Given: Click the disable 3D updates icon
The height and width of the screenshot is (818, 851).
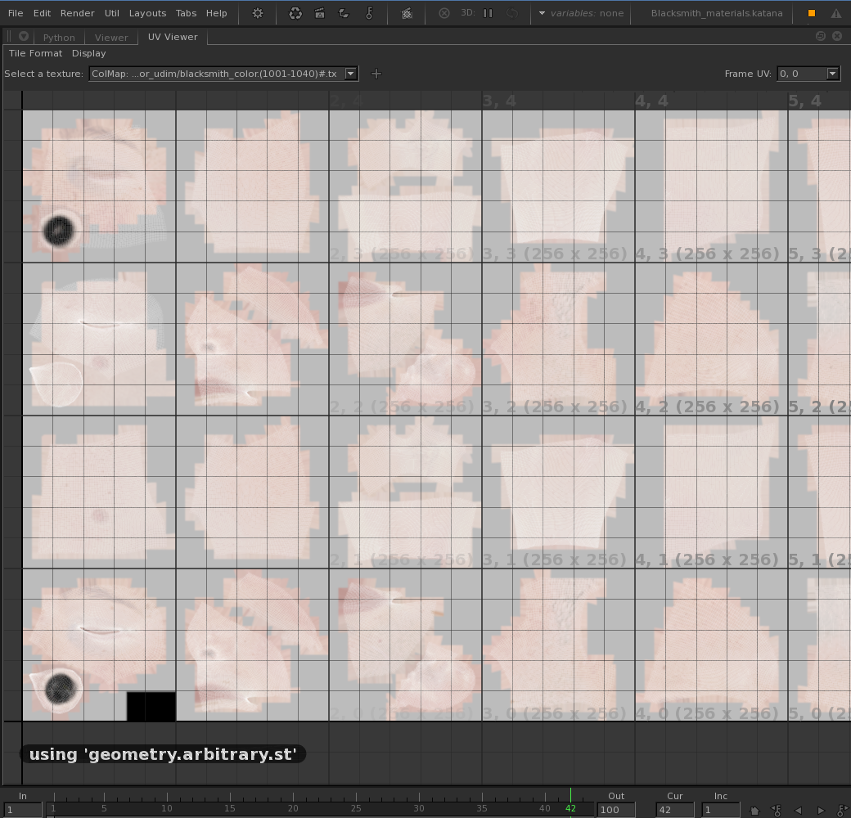Looking at the screenshot, I should click(x=443, y=13).
